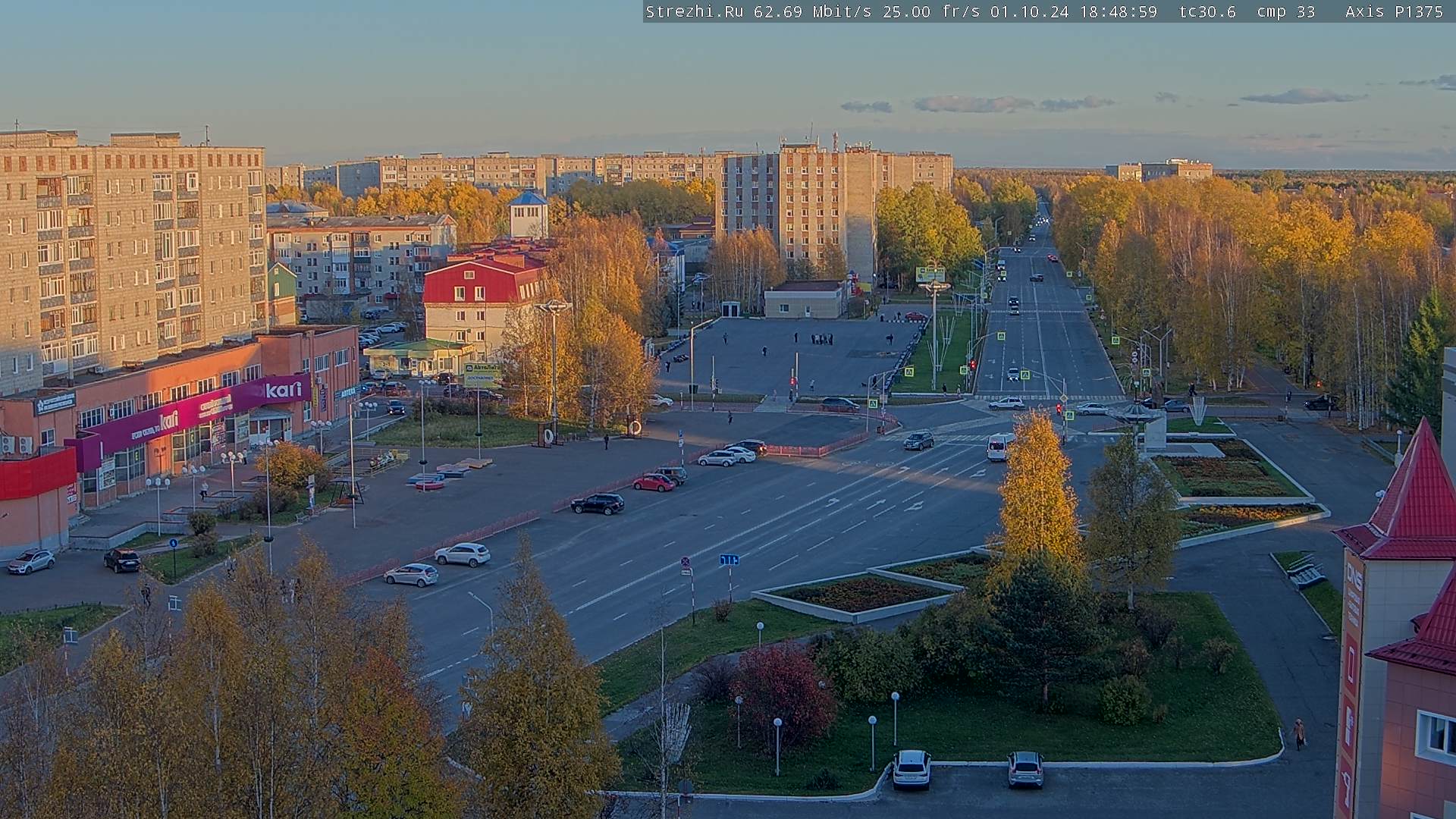Select the 62.69 Mbit/s bitrate value
1456x819 pixels.
pyautogui.click(x=814, y=11)
